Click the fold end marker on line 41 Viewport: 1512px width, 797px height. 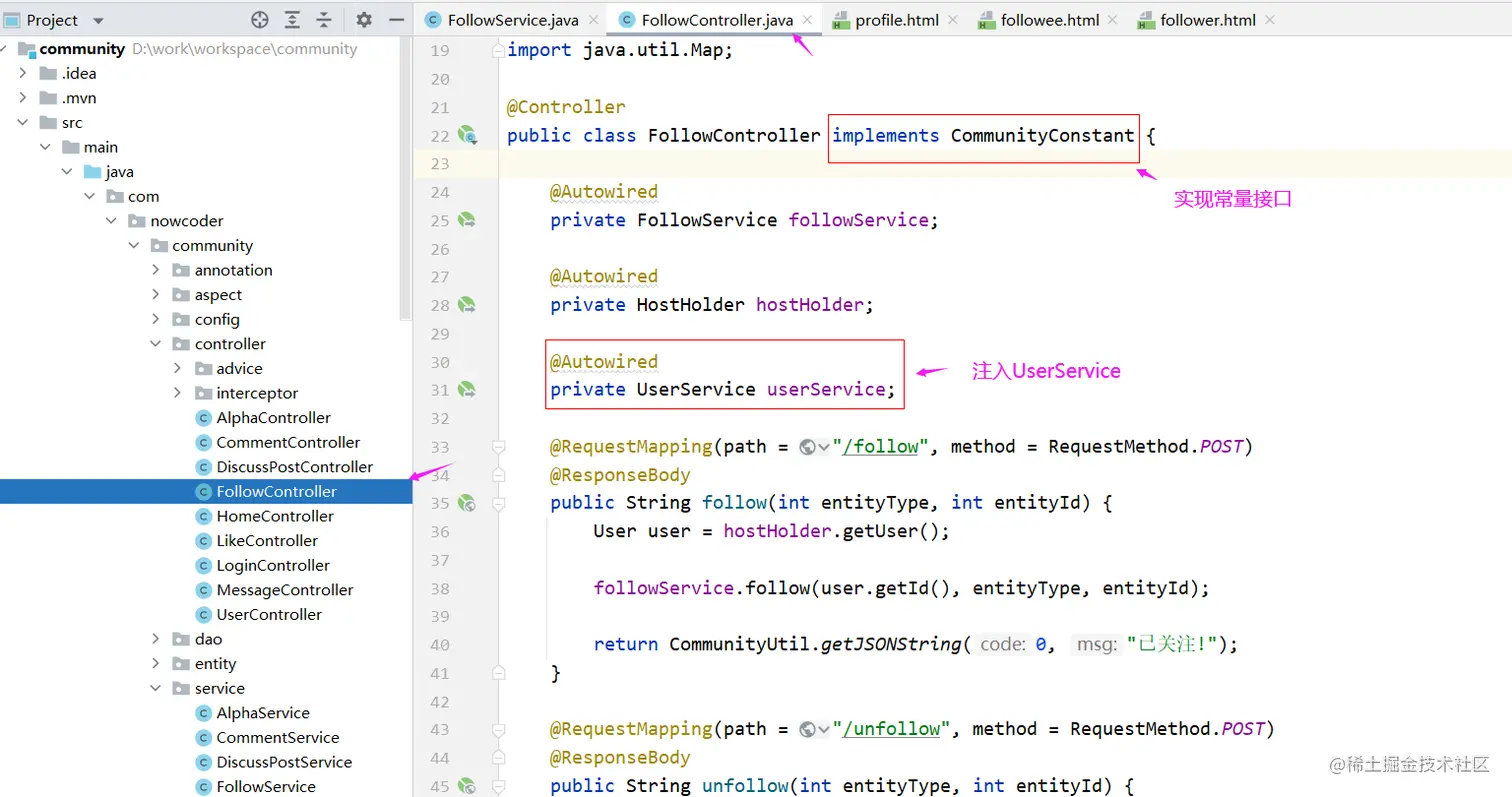pos(499,673)
